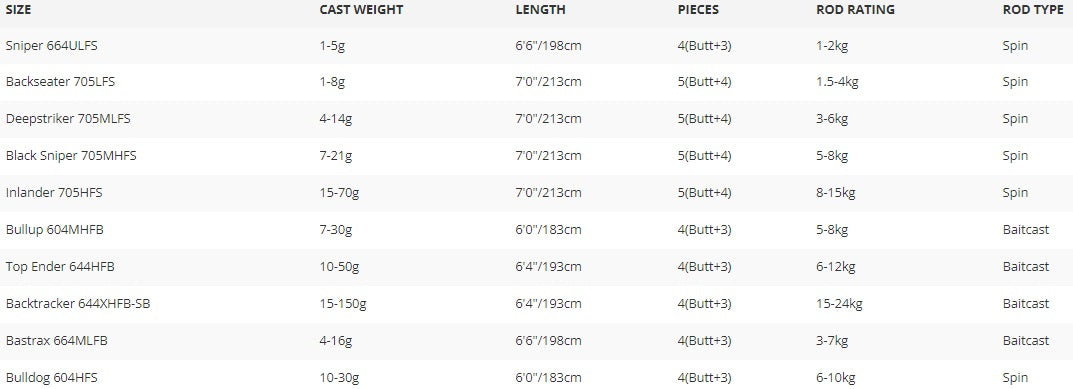
Task: Click the Bullup 604MHFB model name
Action: pyautogui.click(x=55, y=230)
